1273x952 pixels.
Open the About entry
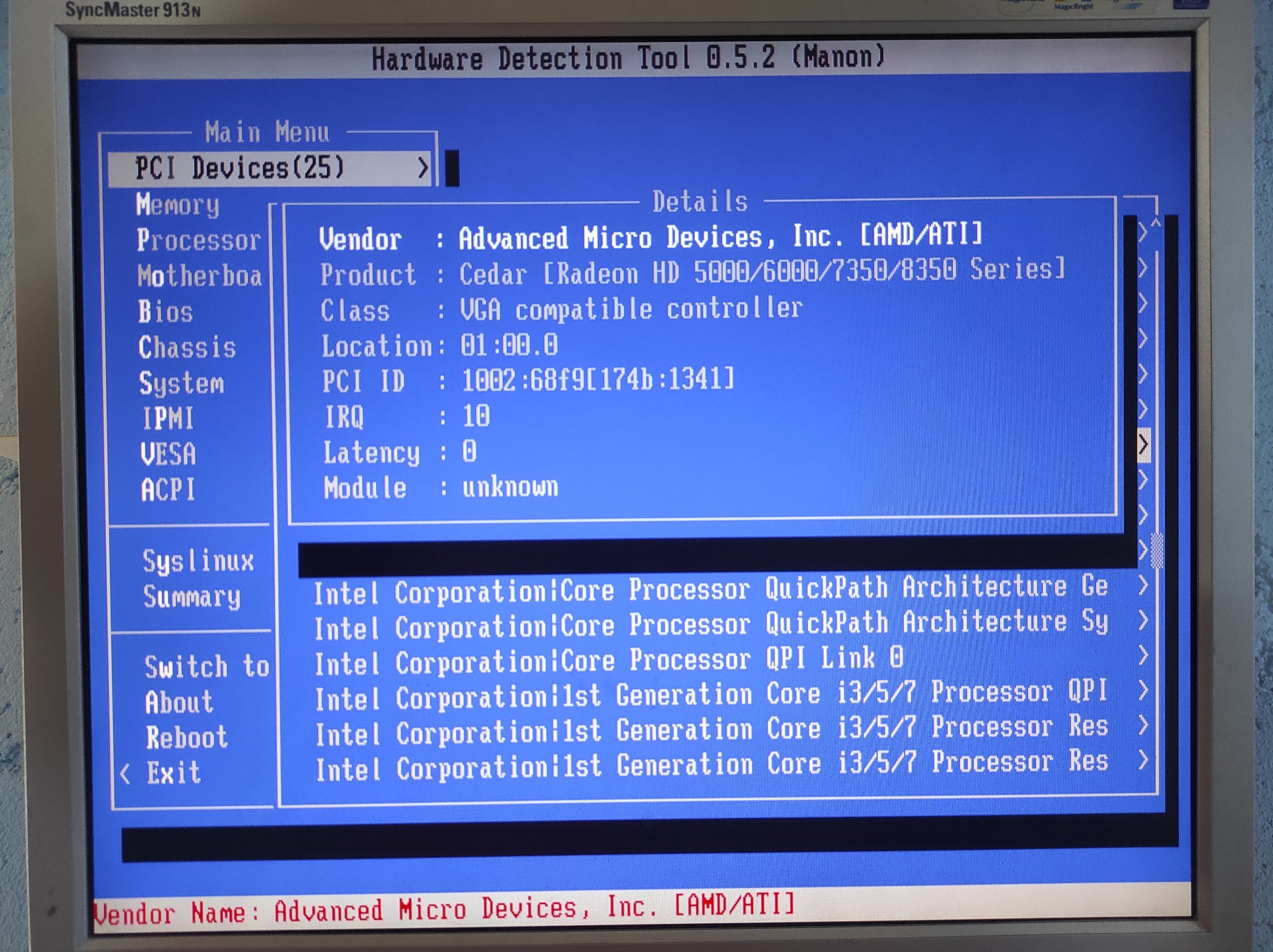click(179, 703)
